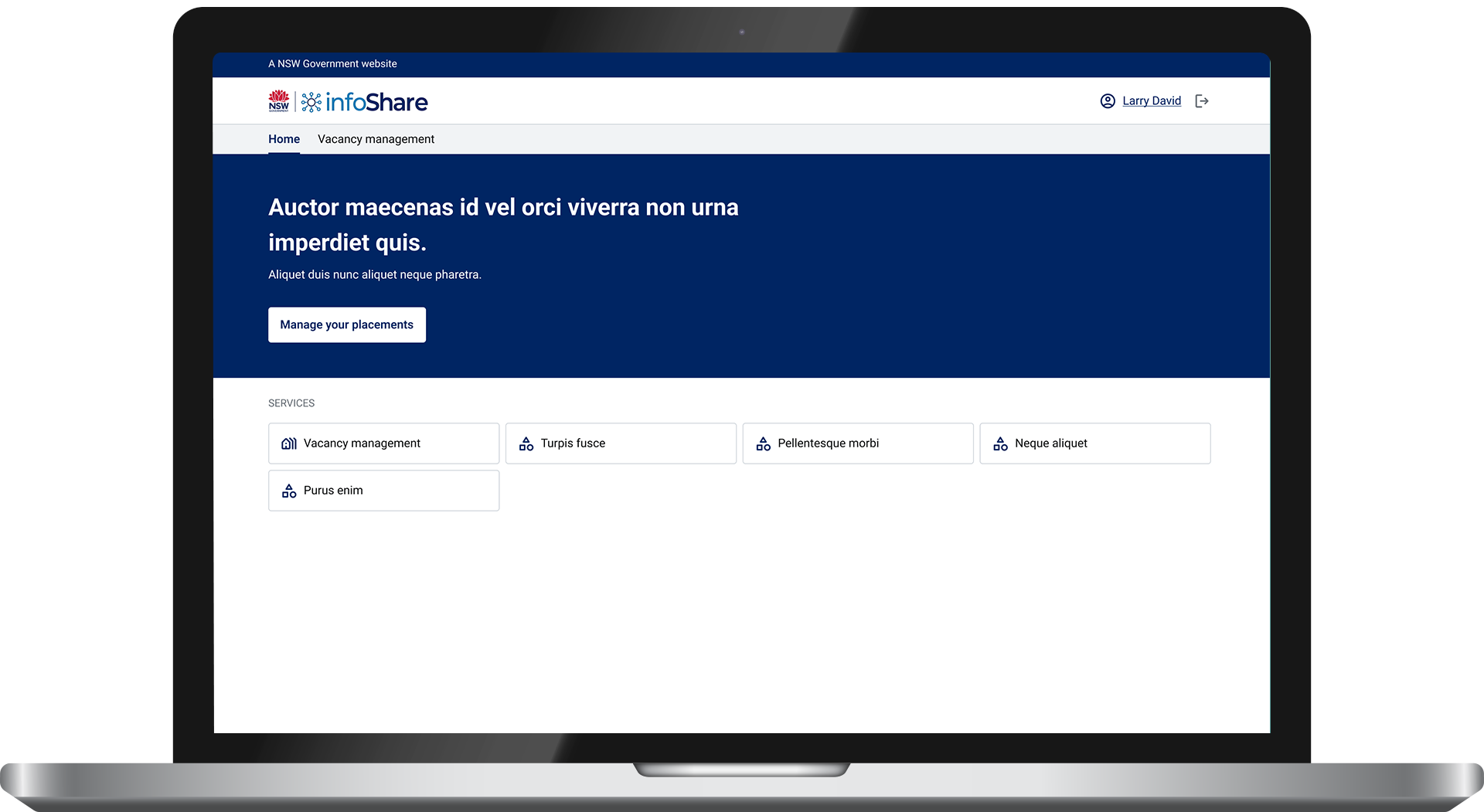Open the Vacancy management service card
1484x812 pixels.
(383, 443)
